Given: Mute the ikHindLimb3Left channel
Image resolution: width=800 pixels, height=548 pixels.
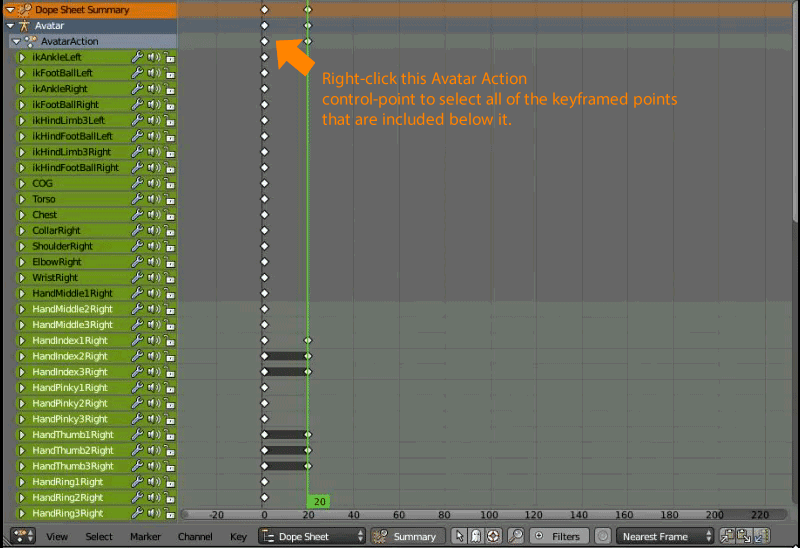Looking at the screenshot, I should tap(154, 120).
